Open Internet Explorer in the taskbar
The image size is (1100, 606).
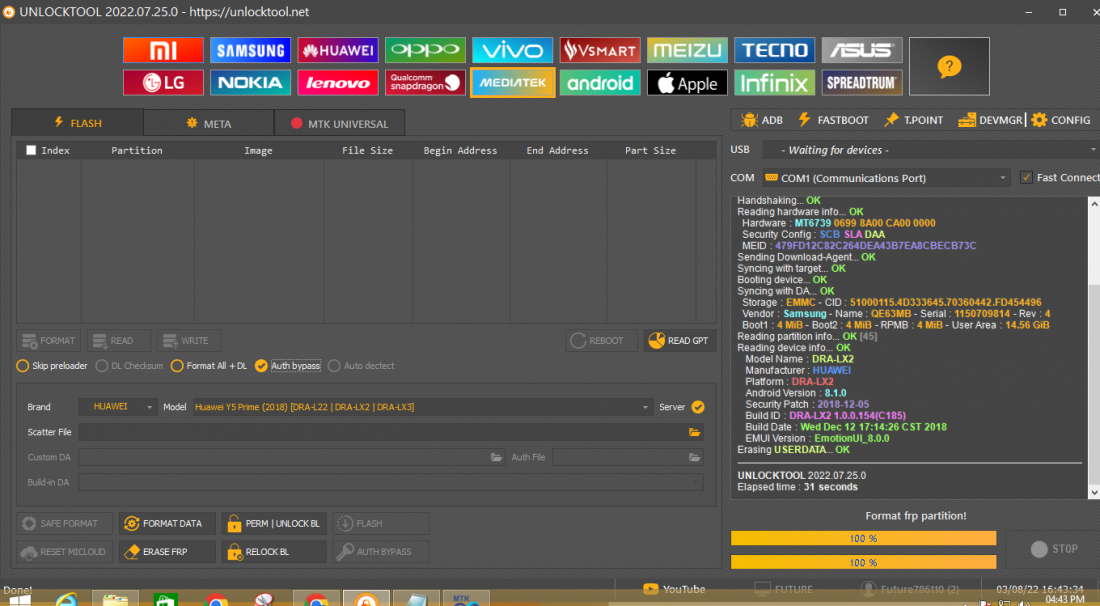click(67, 600)
